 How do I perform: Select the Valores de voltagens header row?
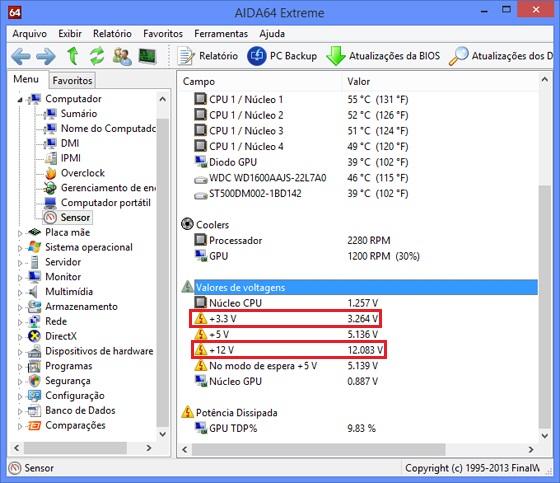[366, 287]
